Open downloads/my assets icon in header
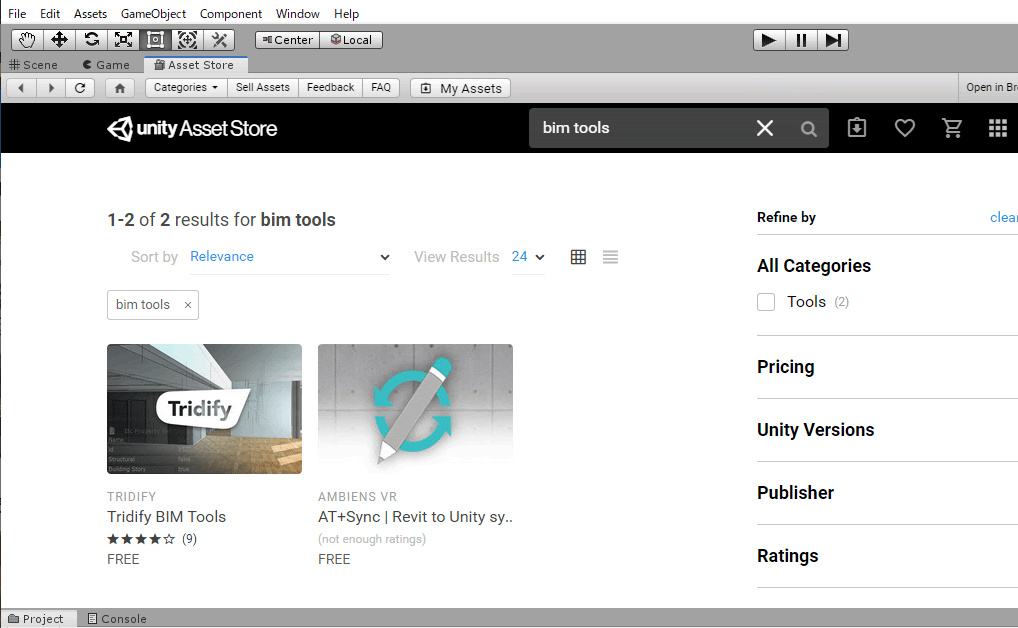 [857, 128]
